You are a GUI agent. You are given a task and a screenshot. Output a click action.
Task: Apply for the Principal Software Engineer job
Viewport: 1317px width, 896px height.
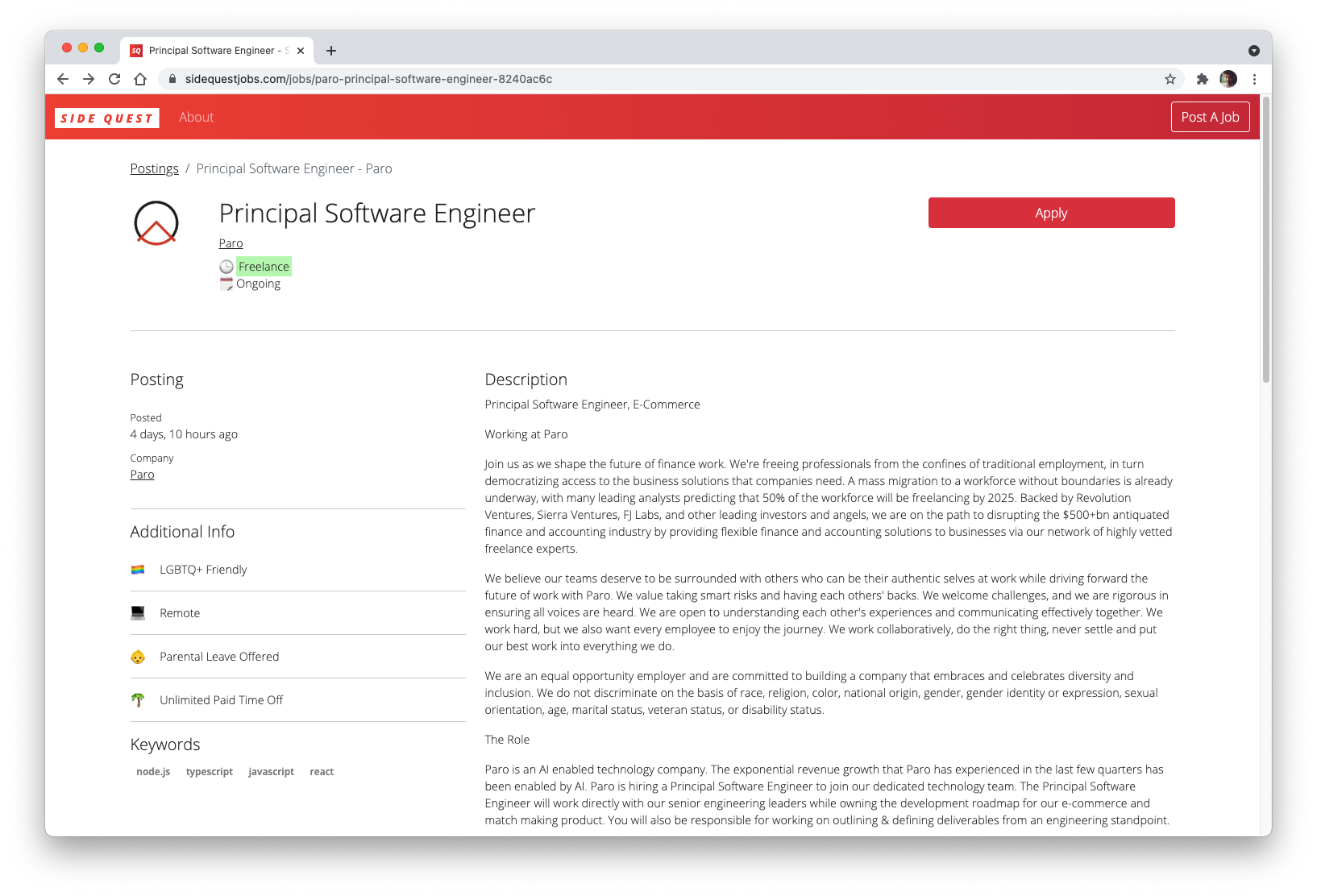(1052, 213)
